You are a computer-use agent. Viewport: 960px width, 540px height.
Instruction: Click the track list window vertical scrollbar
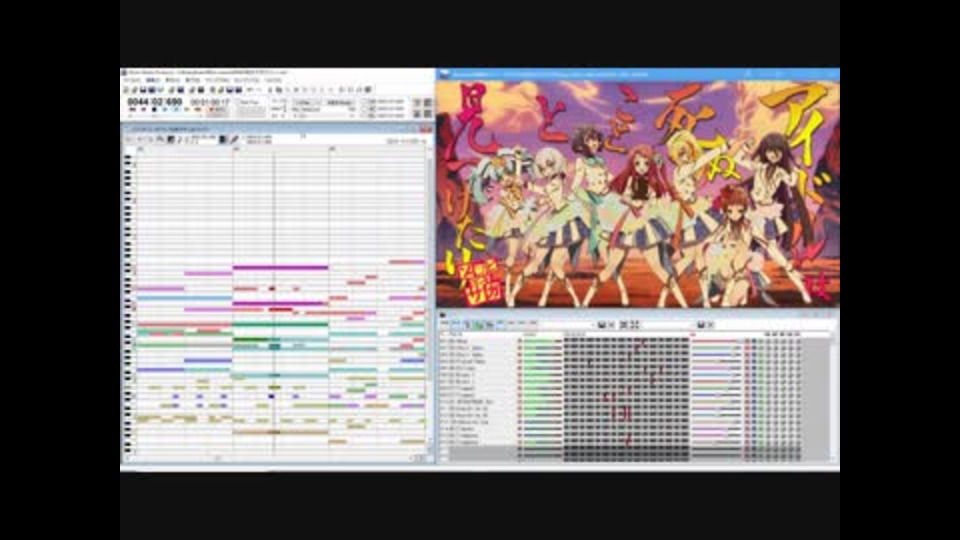coord(834,396)
